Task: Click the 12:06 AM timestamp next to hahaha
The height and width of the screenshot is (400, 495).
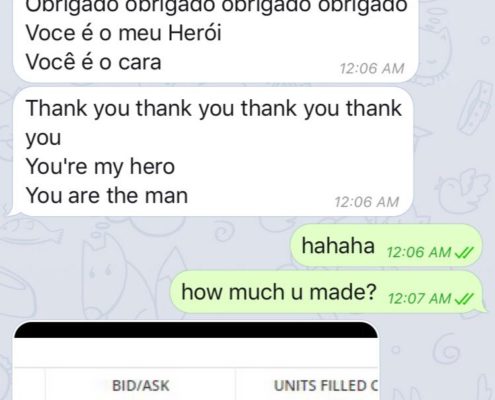Action: tap(419, 253)
